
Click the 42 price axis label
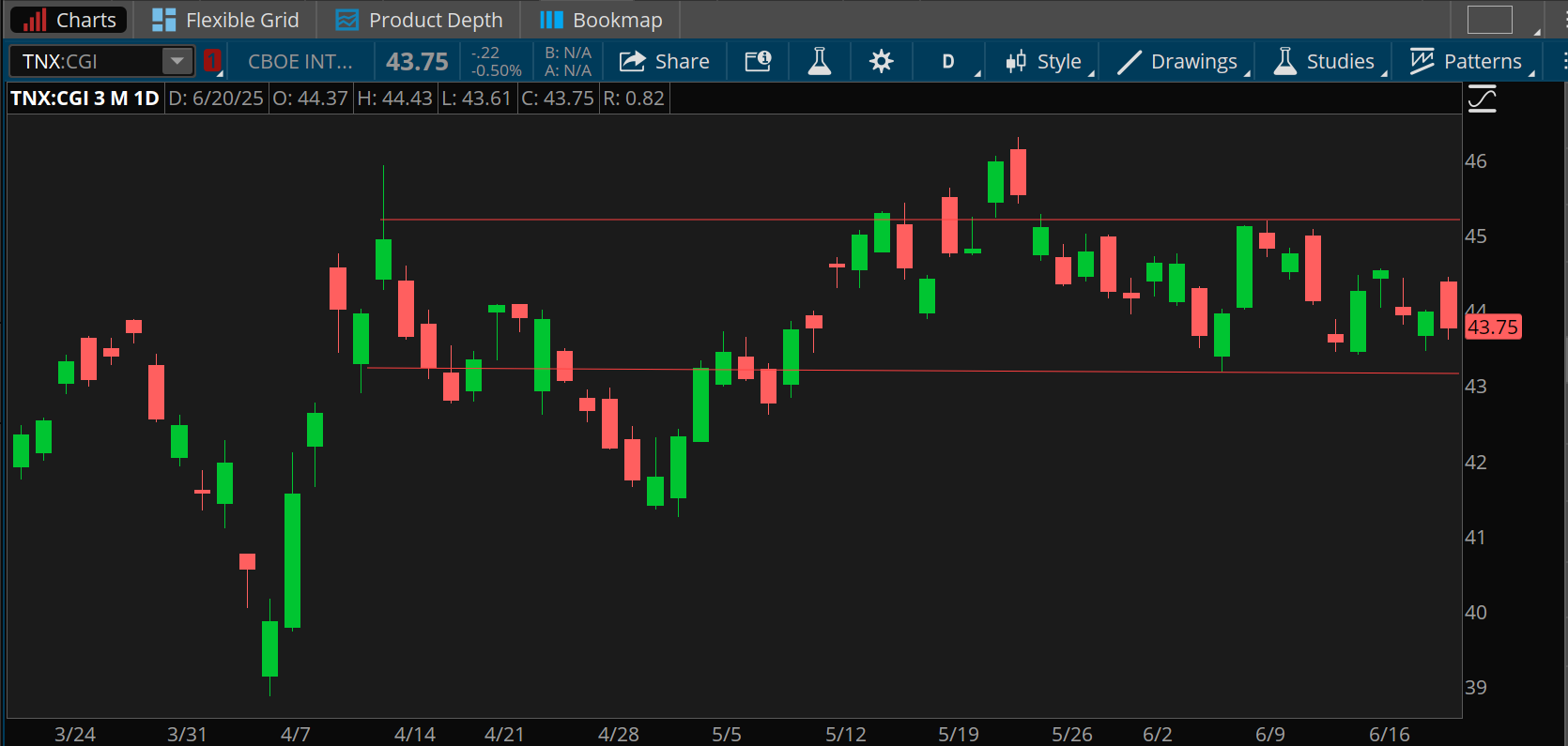(x=1476, y=463)
